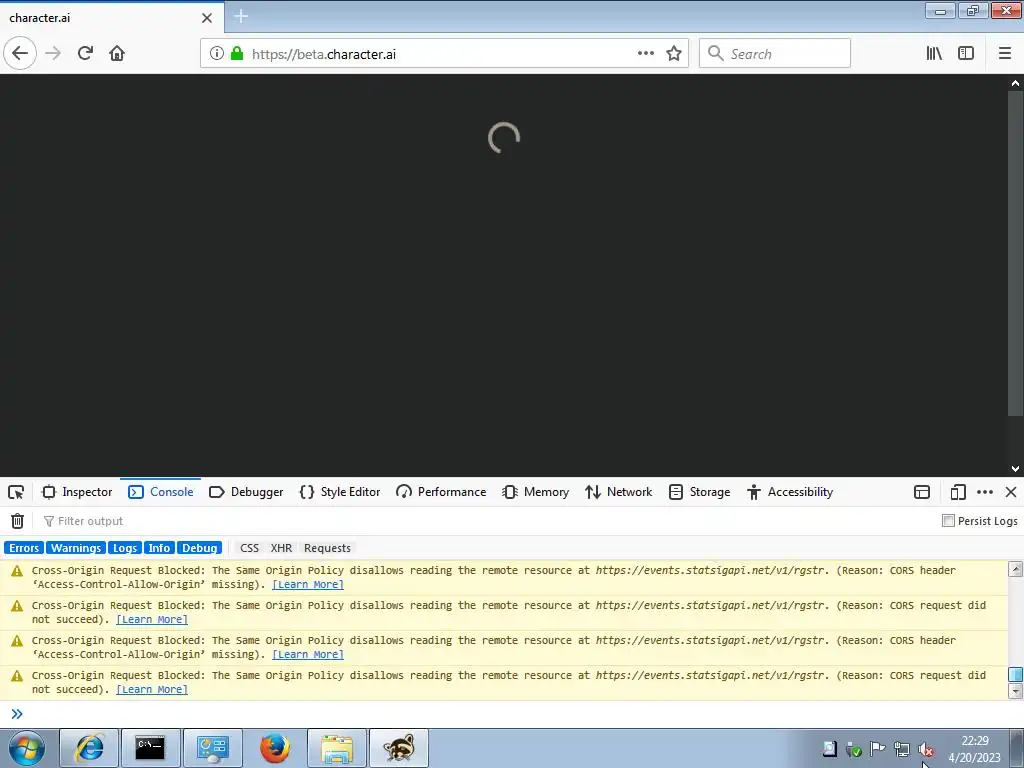Open Windows Explorer folder on taskbar
The width and height of the screenshot is (1024, 768).
point(337,748)
